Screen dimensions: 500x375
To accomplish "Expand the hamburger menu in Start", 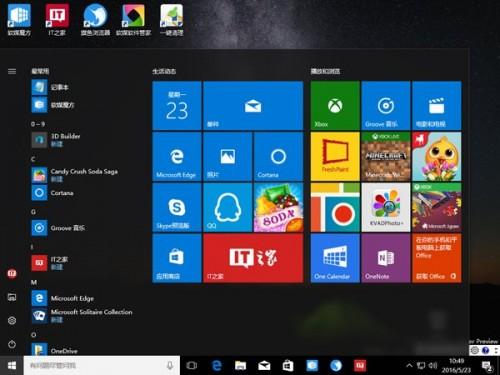I will [12, 71].
